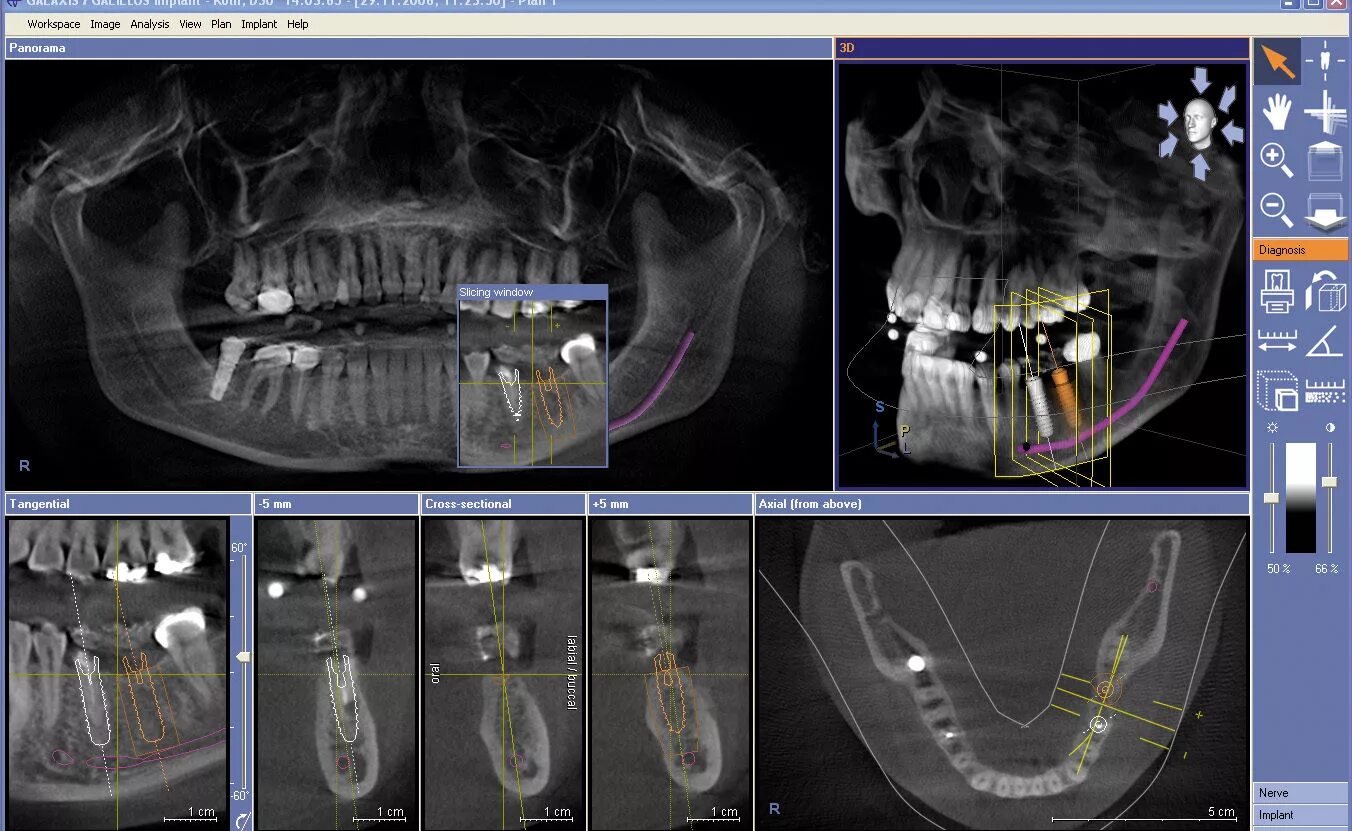The width and height of the screenshot is (1352, 831).
Task: Click the Panorama view title bar
Action: click(419, 48)
